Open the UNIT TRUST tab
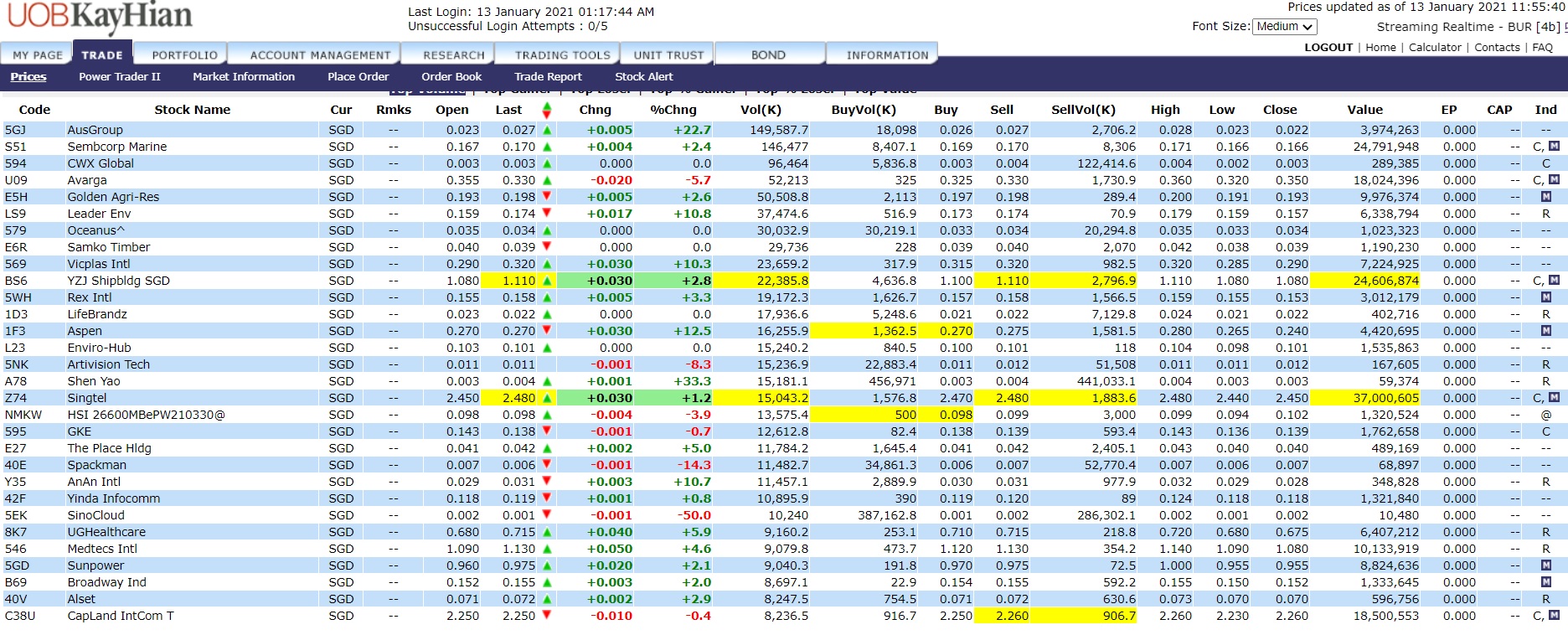The image size is (1568, 635). [x=668, y=55]
